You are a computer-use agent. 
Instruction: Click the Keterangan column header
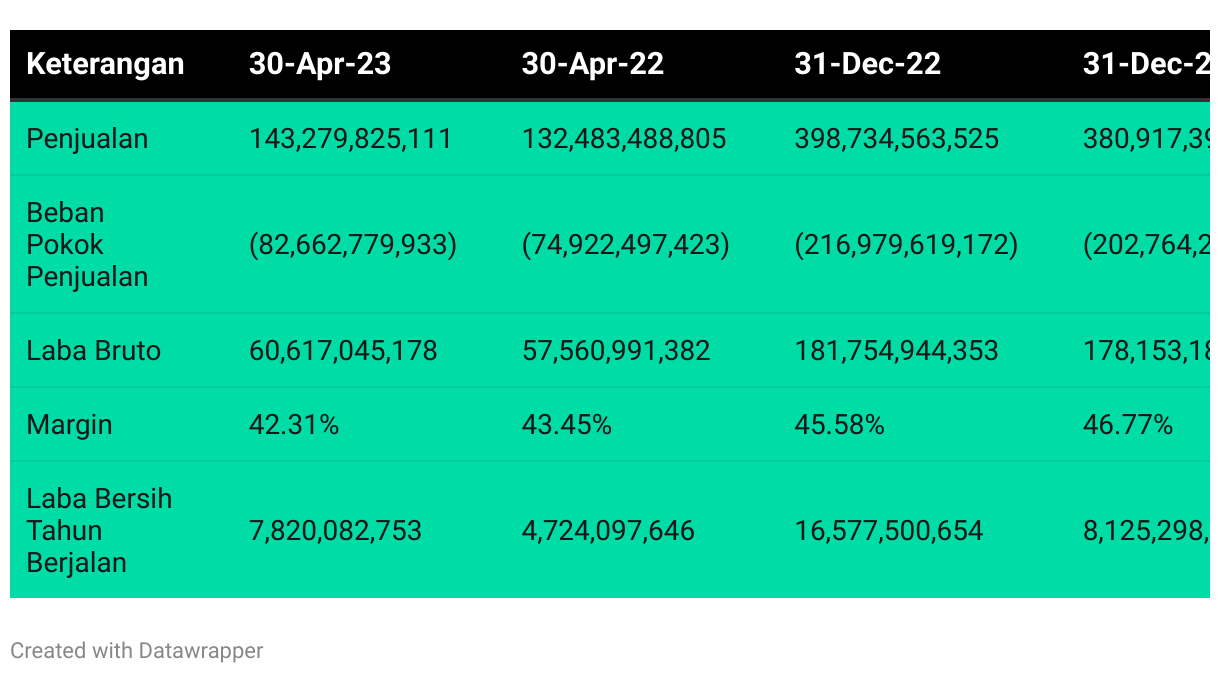click(x=105, y=64)
